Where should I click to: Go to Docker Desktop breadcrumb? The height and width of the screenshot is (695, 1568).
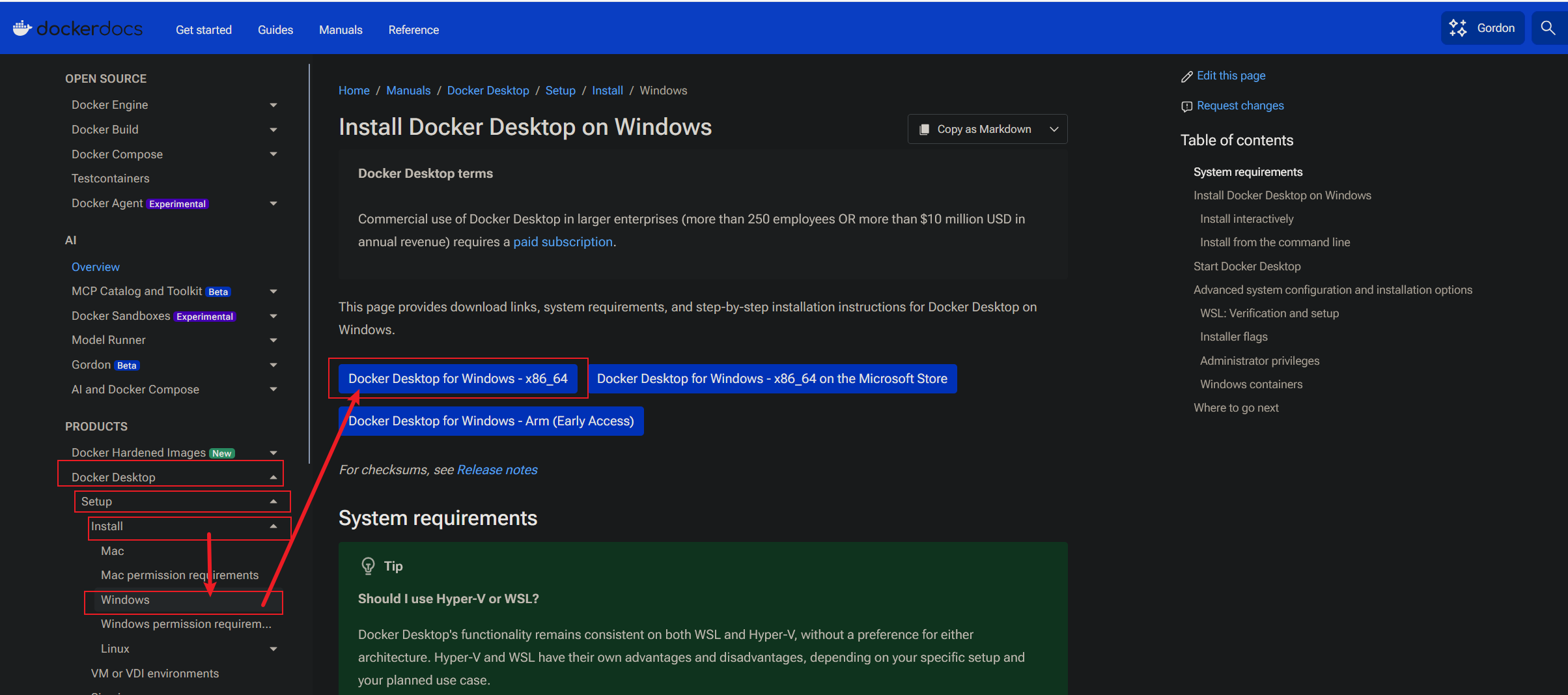(488, 91)
